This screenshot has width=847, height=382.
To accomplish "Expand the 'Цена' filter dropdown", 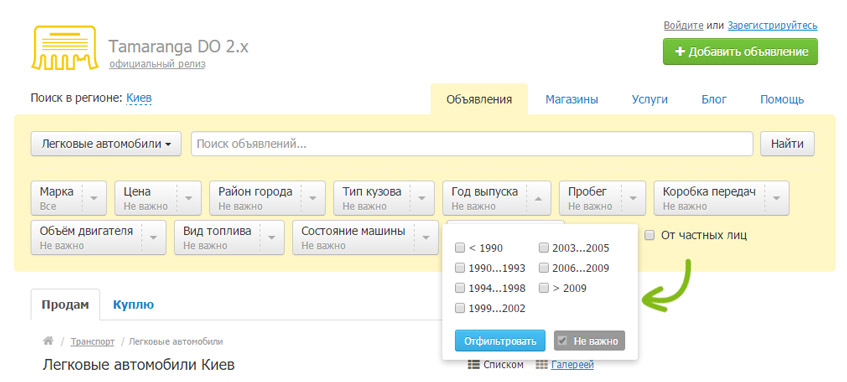I will (x=158, y=198).
